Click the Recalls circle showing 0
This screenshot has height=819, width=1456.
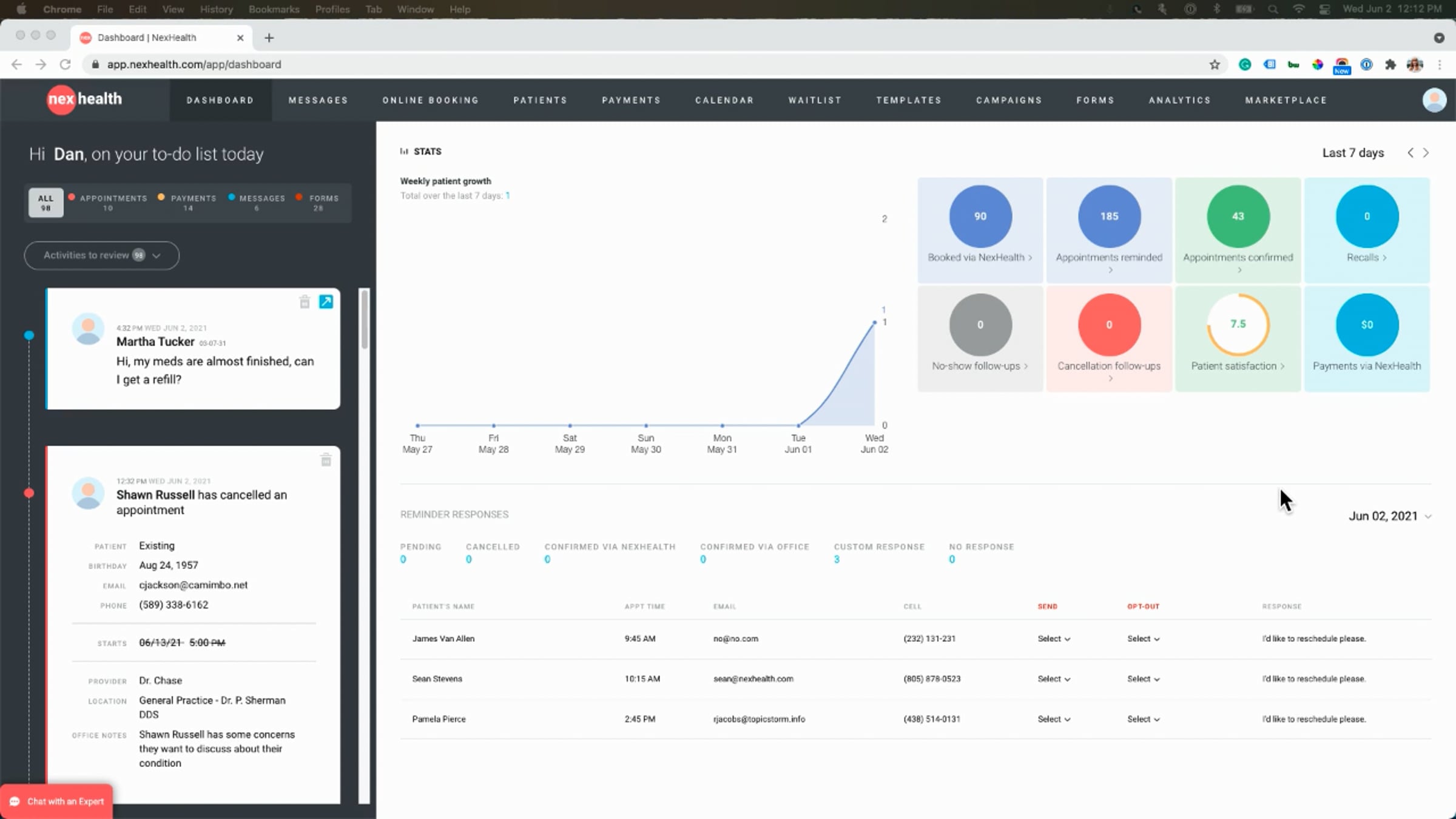tap(1367, 217)
